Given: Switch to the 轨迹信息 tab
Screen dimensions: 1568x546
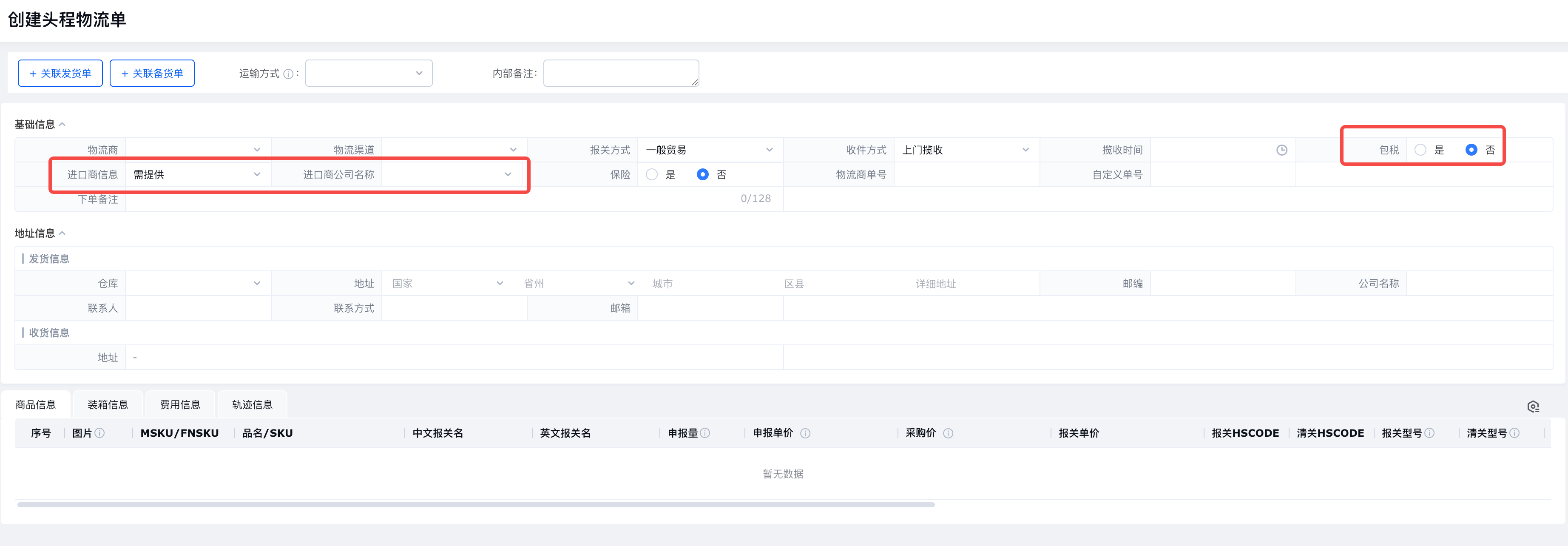Looking at the screenshot, I should (x=252, y=405).
